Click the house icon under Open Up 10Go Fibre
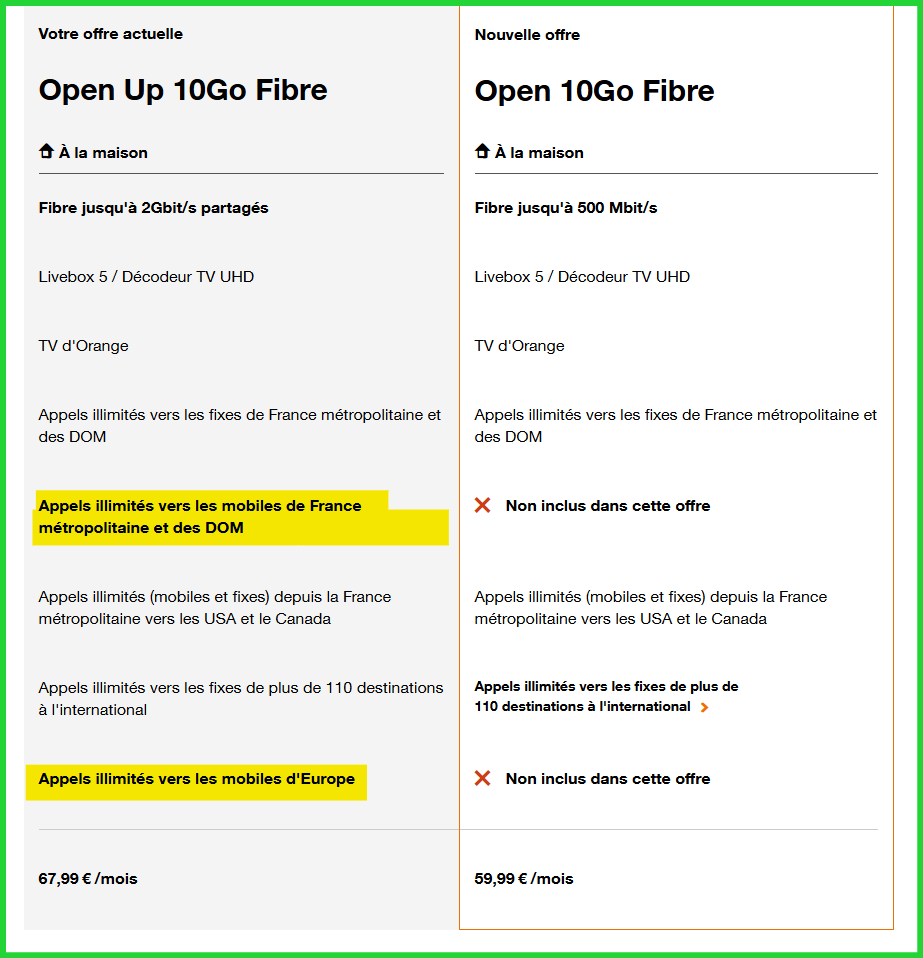Image resolution: width=923 pixels, height=958 pixels. [46, 152]
